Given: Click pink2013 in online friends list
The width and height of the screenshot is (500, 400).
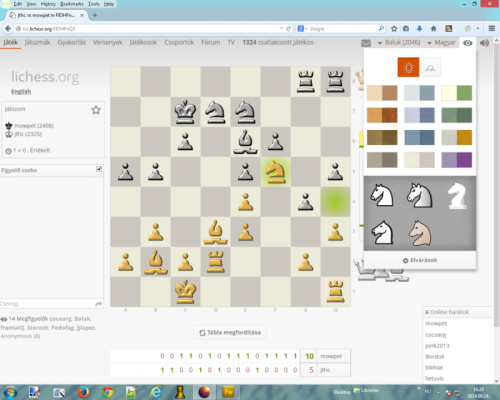Looking at the screenshot, I should point(437,346).
